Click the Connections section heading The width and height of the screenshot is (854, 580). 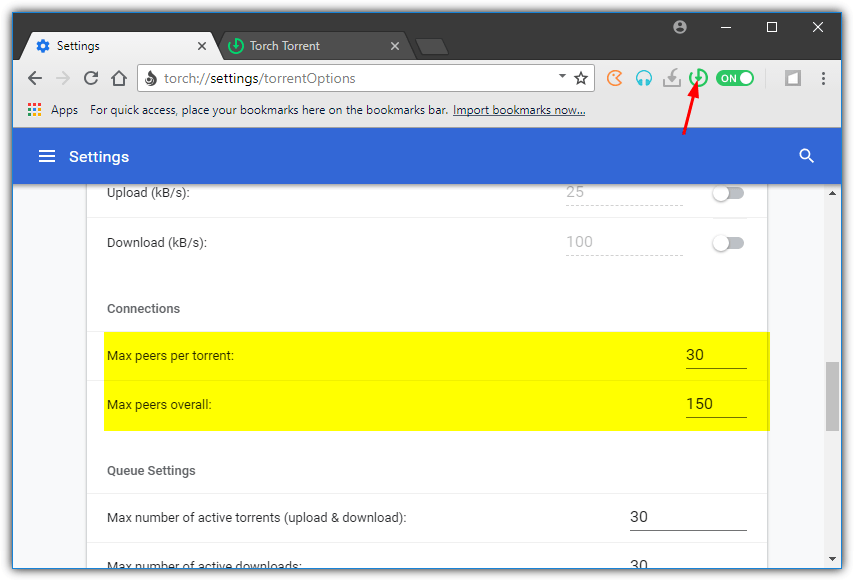click(x=143, y=309)
